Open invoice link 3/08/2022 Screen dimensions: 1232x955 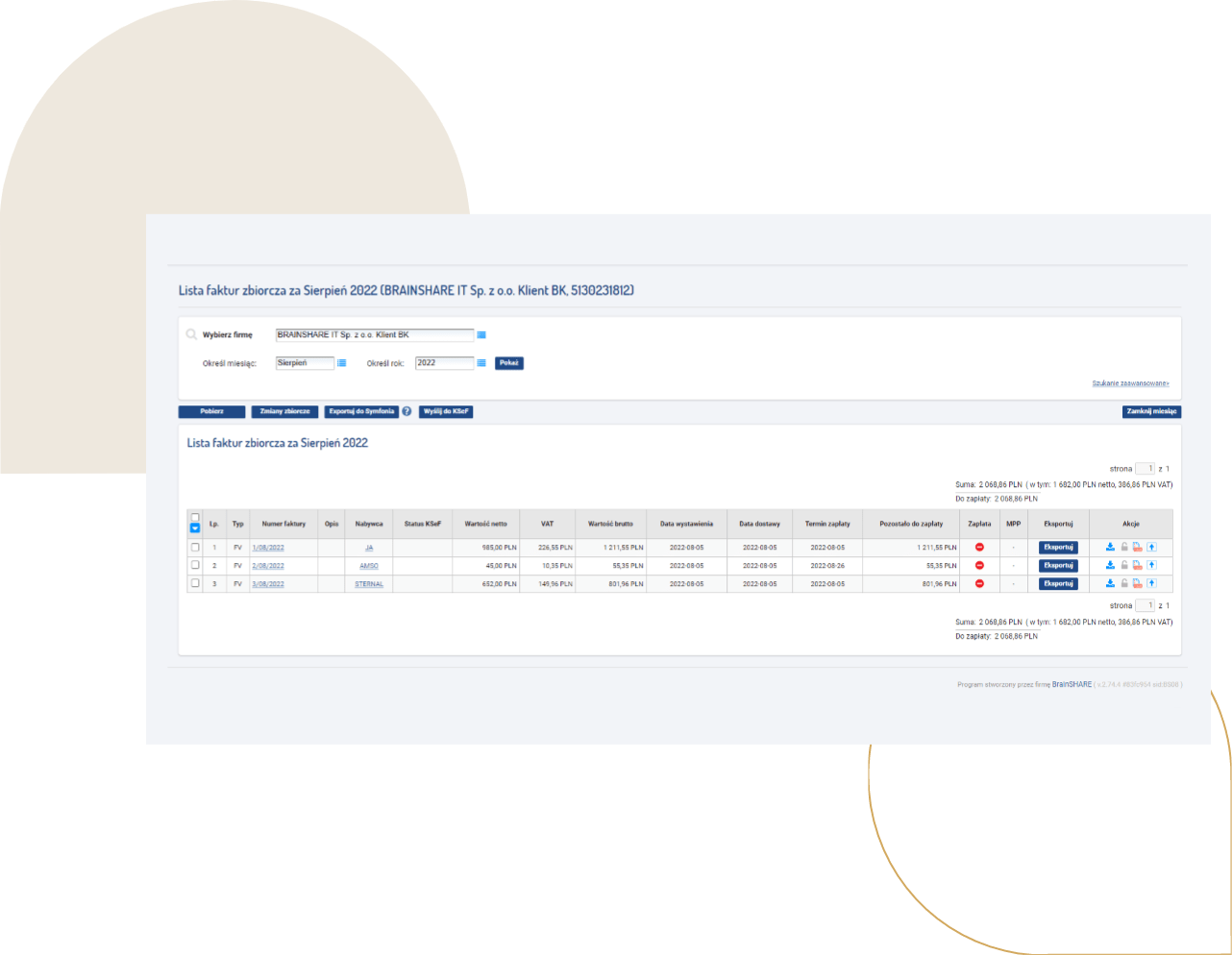click(268, 584)
